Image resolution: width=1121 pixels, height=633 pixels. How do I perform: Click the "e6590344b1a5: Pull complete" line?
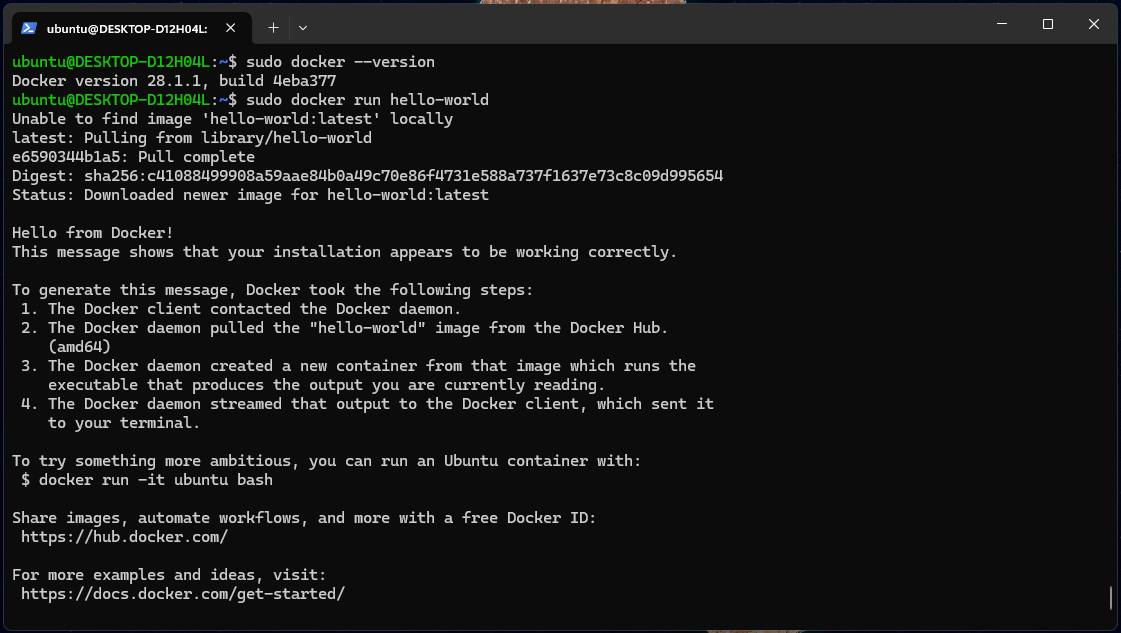[x=133, y=157]
